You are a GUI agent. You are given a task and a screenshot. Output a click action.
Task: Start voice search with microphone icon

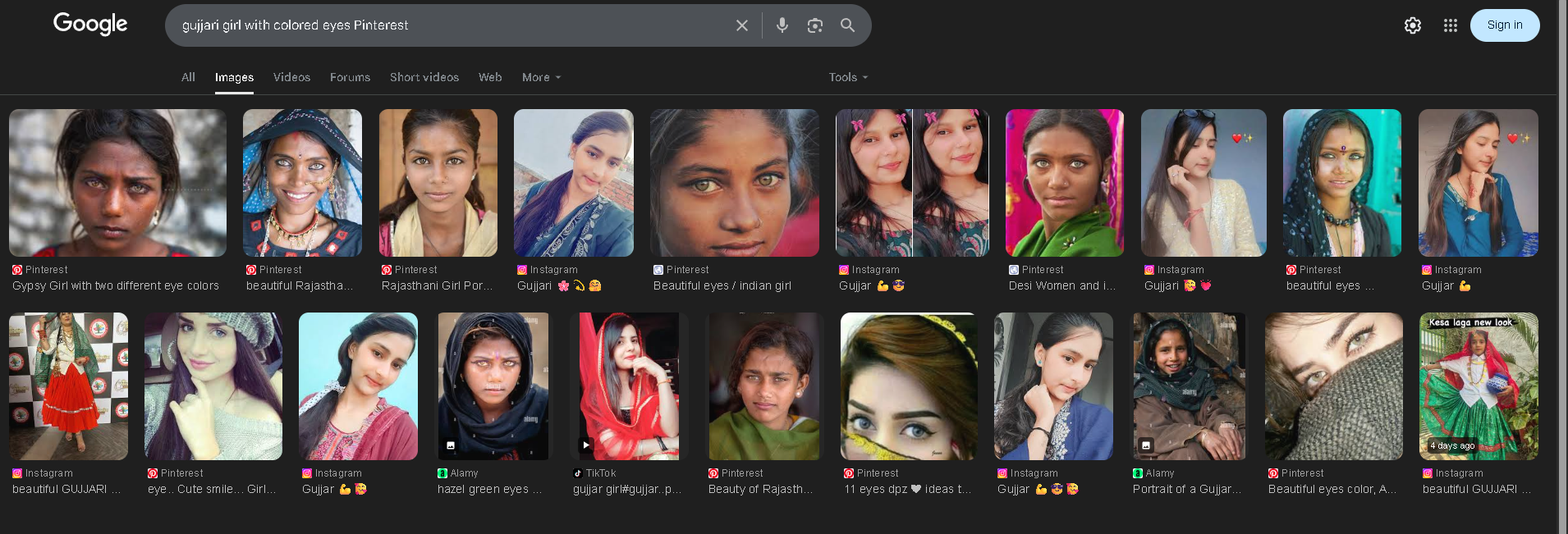[782, 25]
